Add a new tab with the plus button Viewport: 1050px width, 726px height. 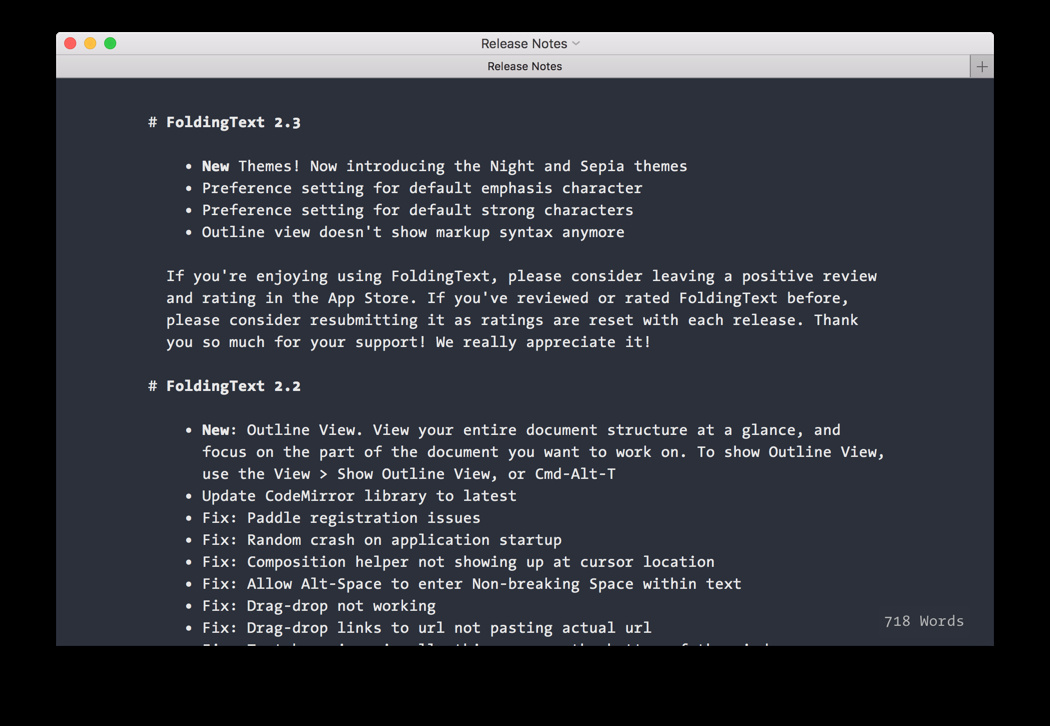point(982,66)
